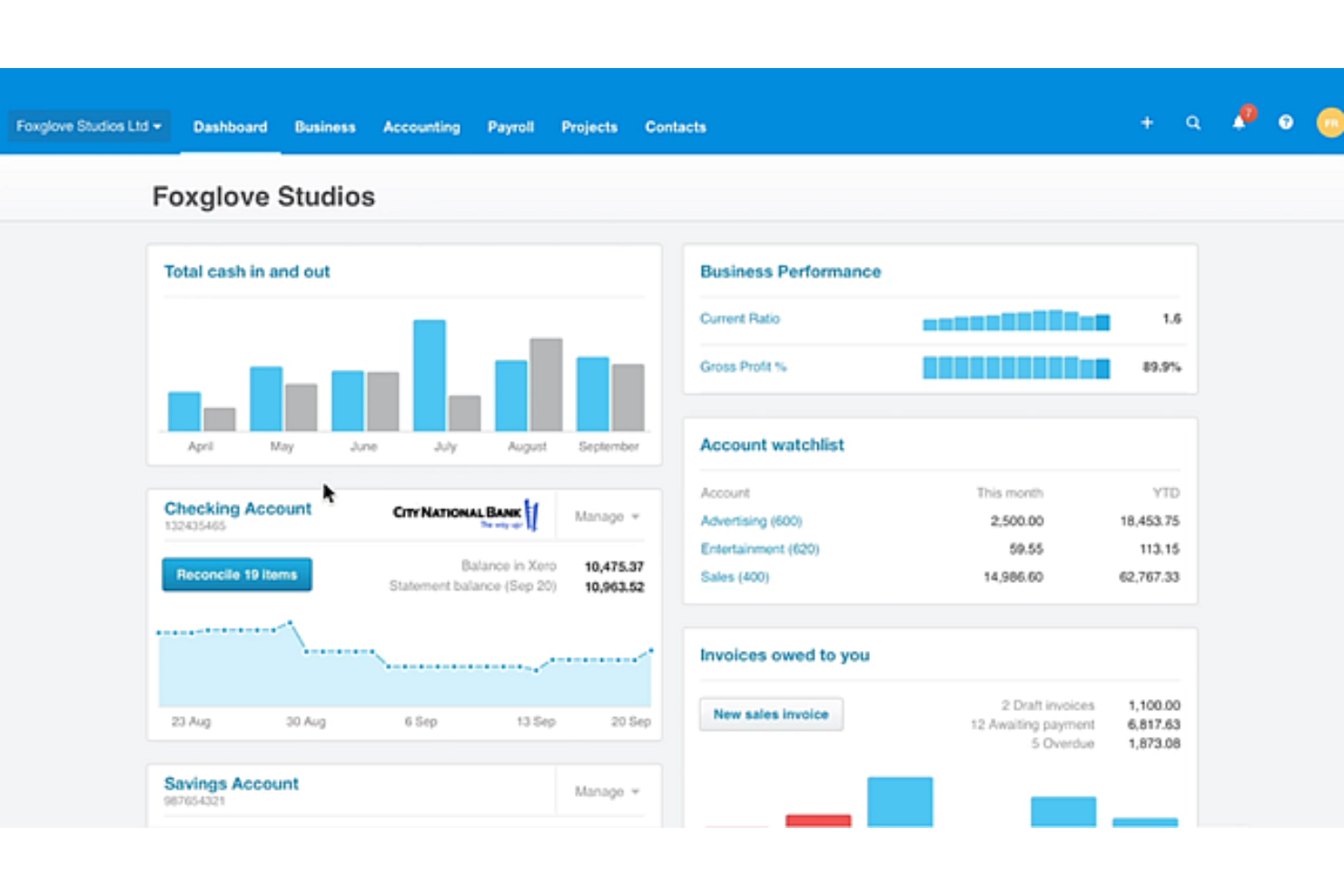Open the help question mark icon
The width and height of the screenshot is (1344, 896).
1285,123
